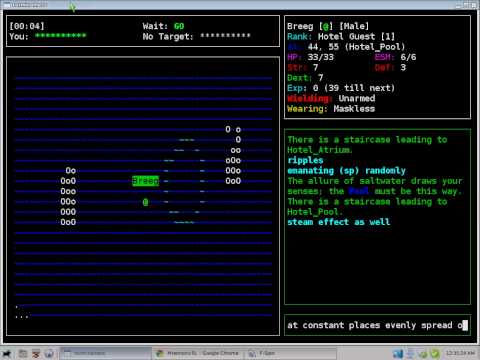Screen dimensions: 480x360
Task: Click the '[00:04]' timer text
Action: 27,26
